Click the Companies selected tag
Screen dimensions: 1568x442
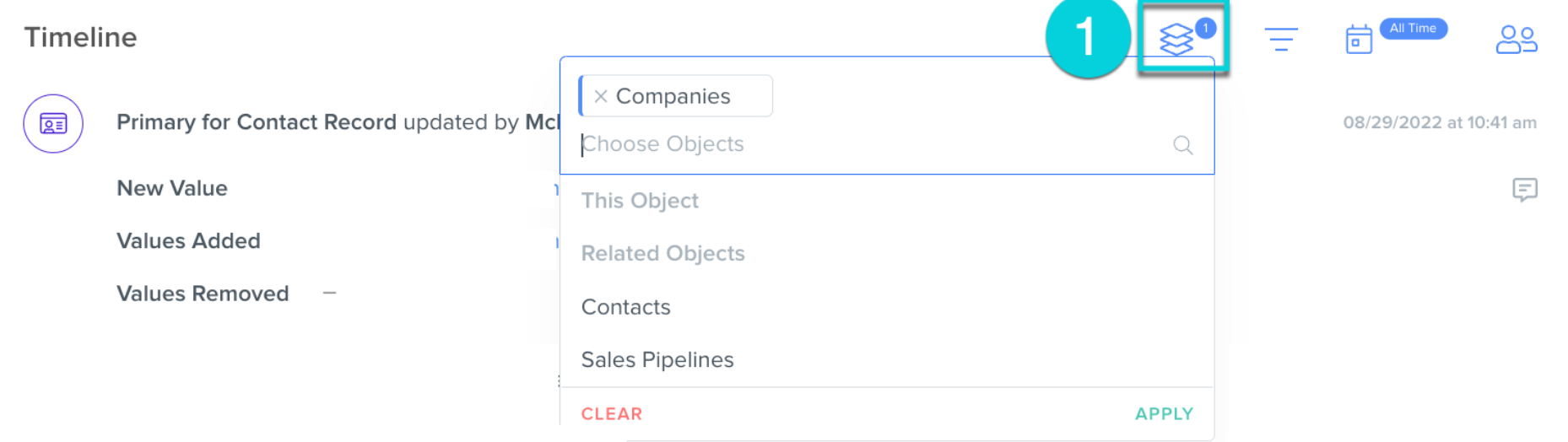click(x=673, y=96)
